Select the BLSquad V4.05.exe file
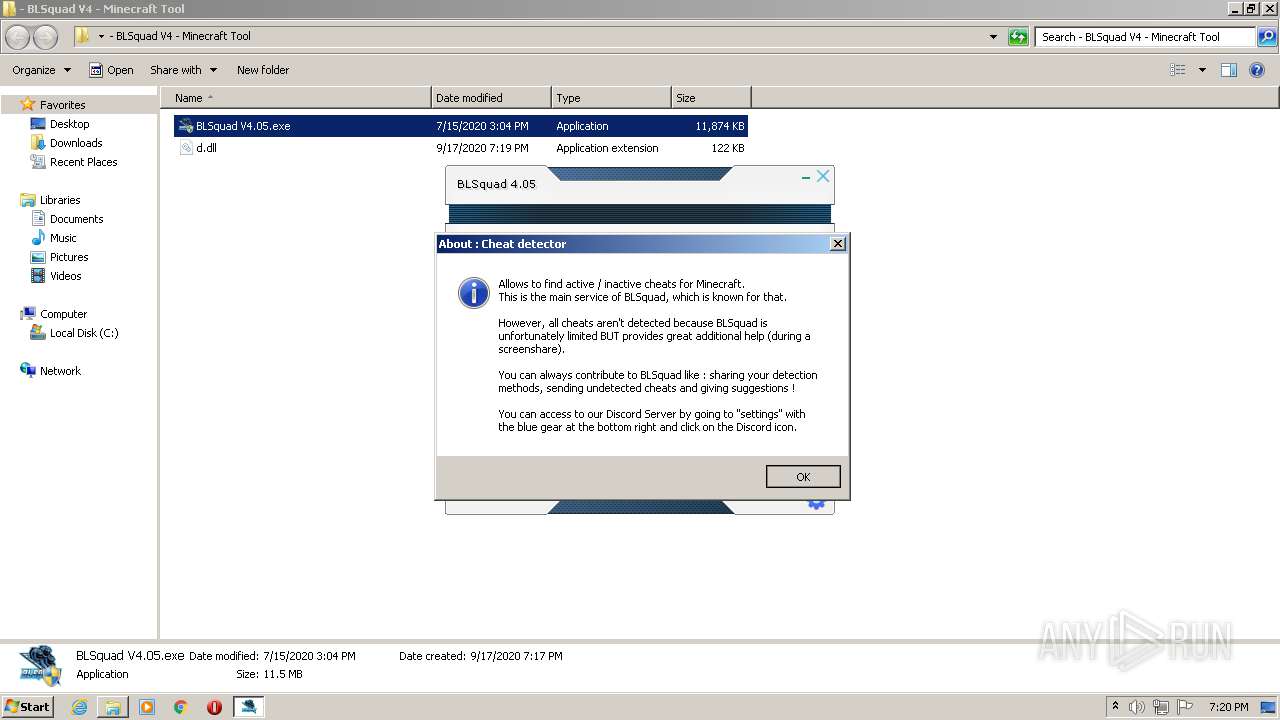1280x720 pixels. (461, 126)
